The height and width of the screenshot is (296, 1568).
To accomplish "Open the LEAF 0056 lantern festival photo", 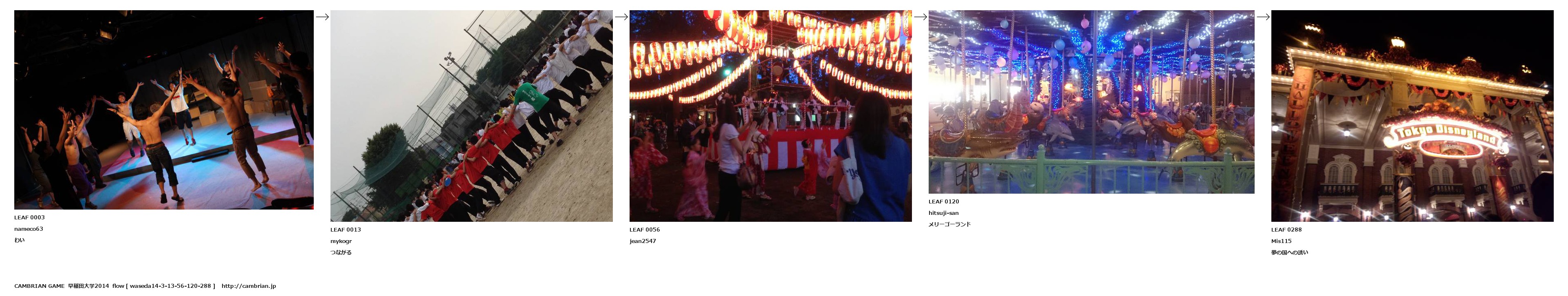I will click(x=770, y=116).
